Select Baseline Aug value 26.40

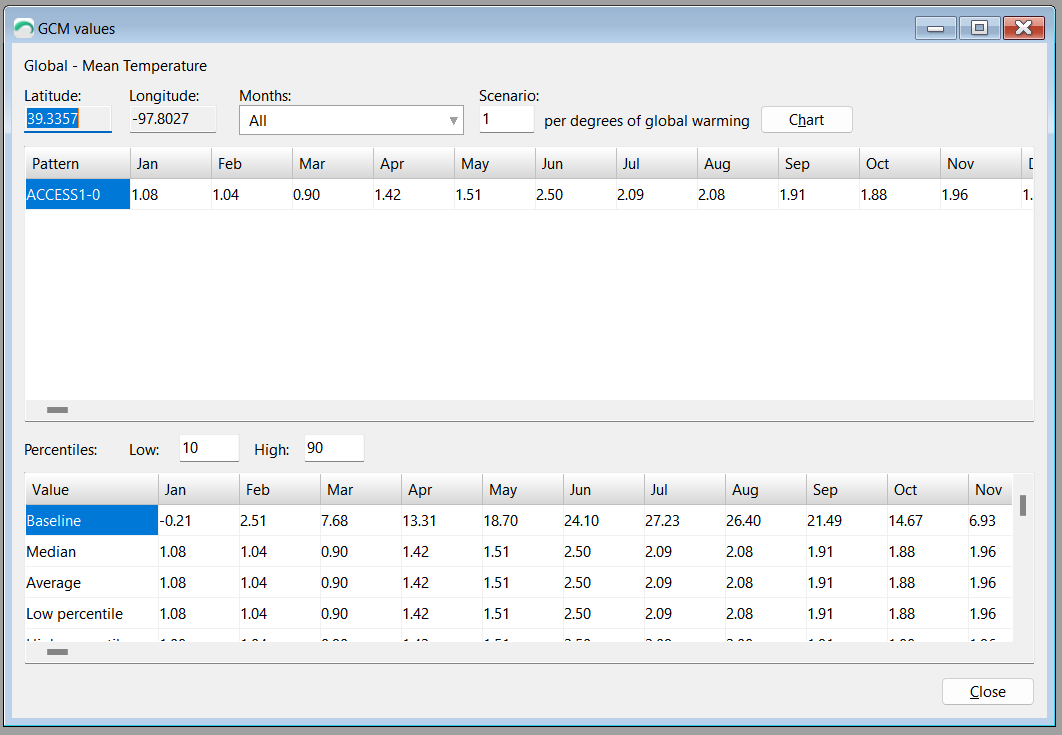tap(766, 521)
